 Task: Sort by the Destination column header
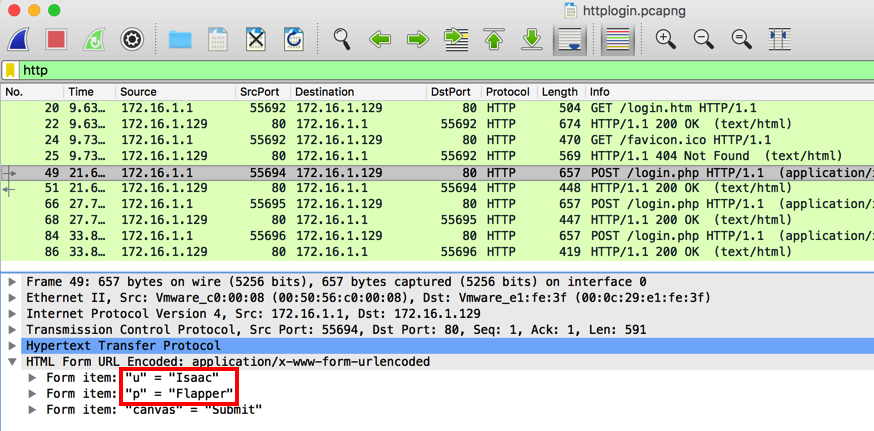(358, 92)
